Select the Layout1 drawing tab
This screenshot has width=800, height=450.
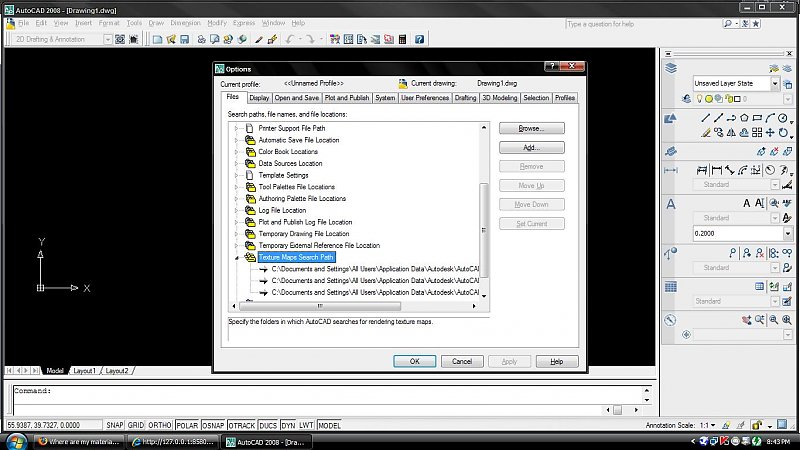click(x=85, y=371)
